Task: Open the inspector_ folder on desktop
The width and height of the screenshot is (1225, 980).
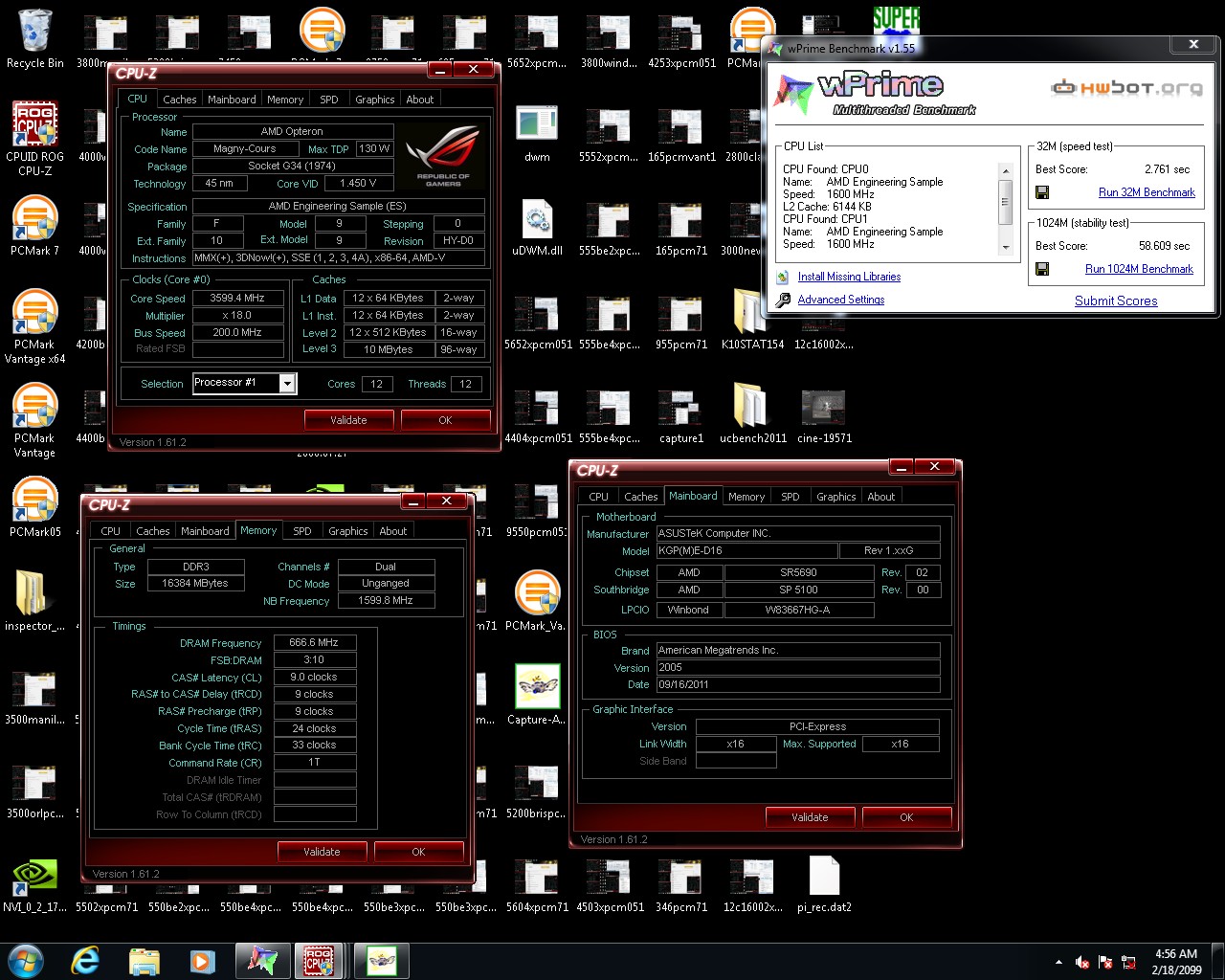Action: click(x=34, y=601)
